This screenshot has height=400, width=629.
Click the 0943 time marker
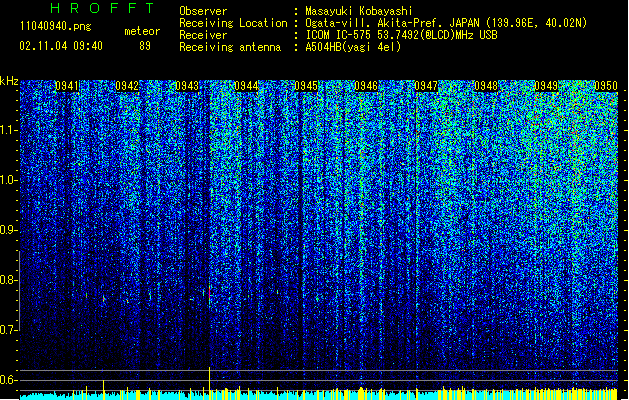click(x=187, y=86)
